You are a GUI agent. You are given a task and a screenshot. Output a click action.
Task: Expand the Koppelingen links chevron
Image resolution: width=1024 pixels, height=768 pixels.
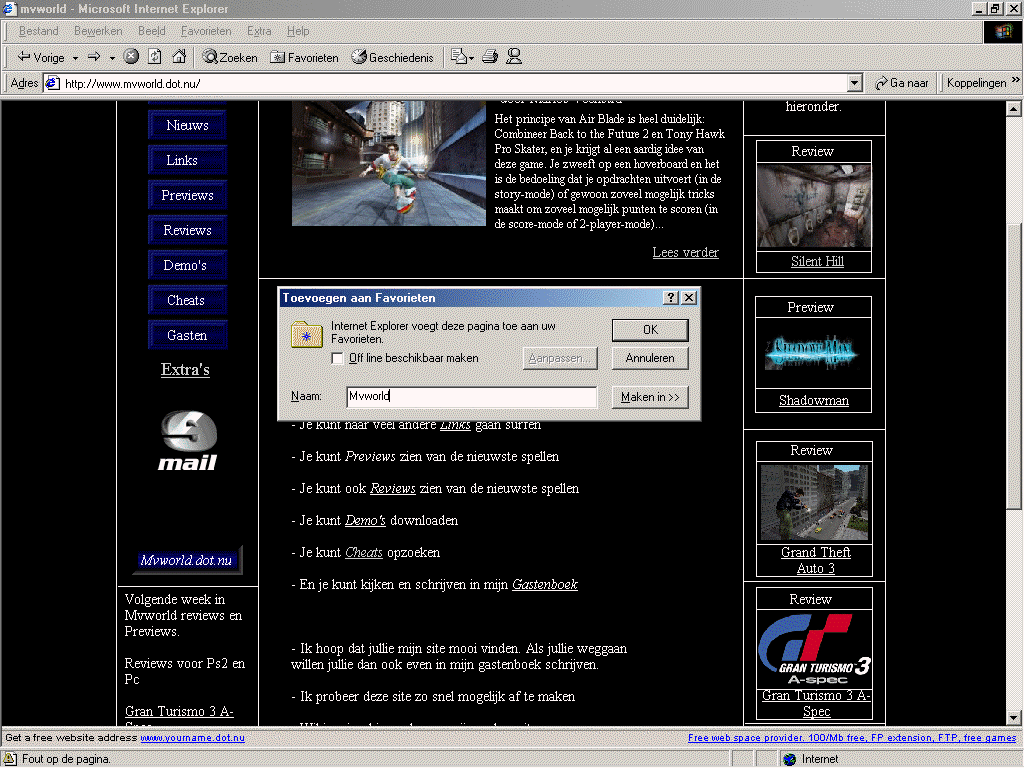(1016, 80)
